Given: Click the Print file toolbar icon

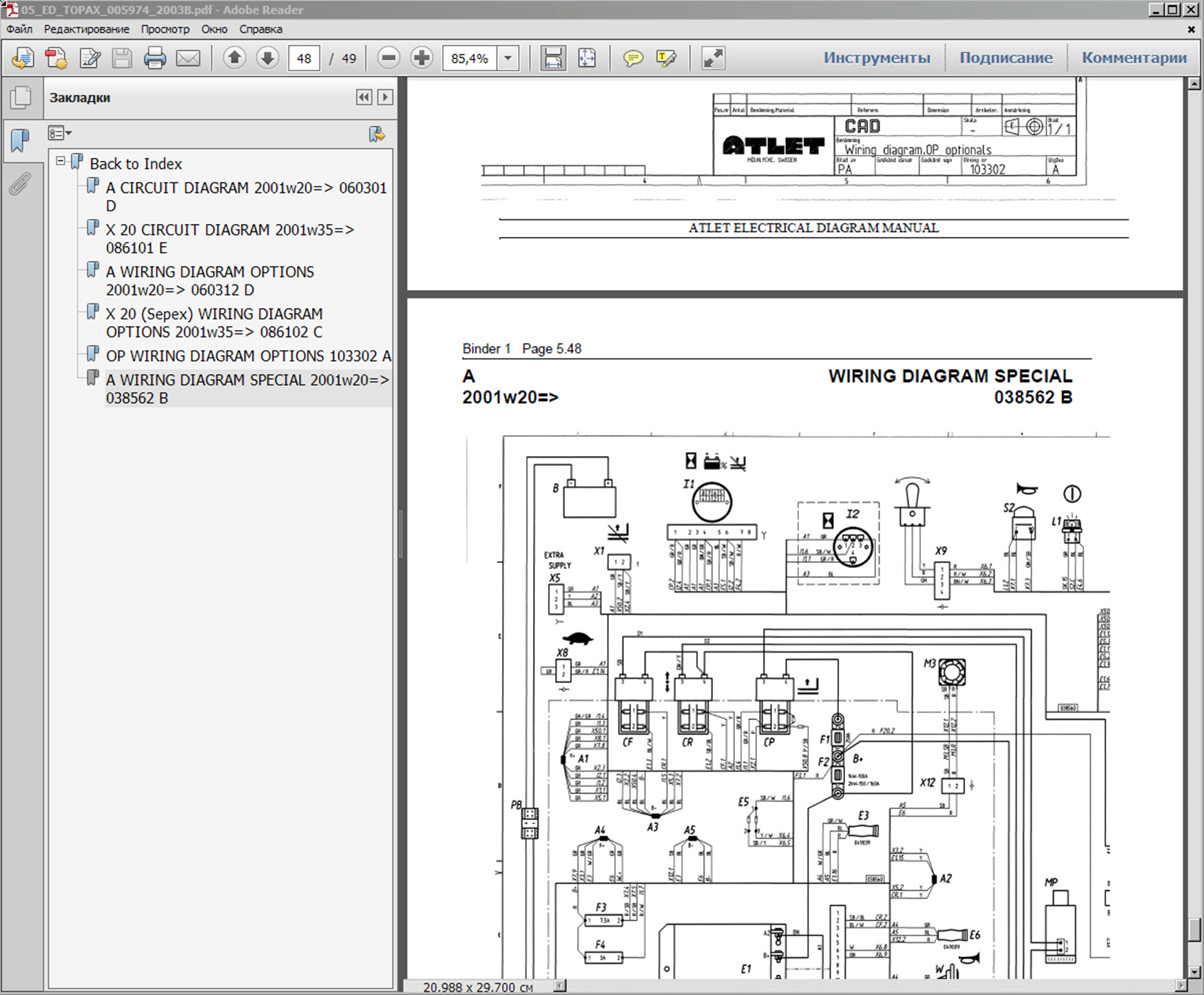Looking at the screenshot, I should coord(154,59).
